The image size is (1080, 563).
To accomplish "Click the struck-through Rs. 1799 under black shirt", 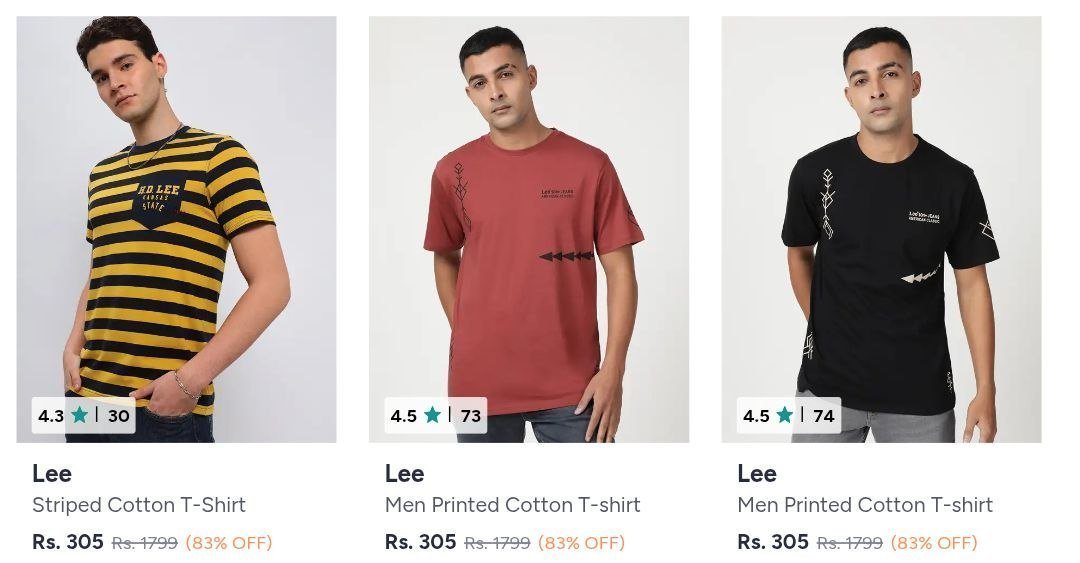I will pos(850,543).
